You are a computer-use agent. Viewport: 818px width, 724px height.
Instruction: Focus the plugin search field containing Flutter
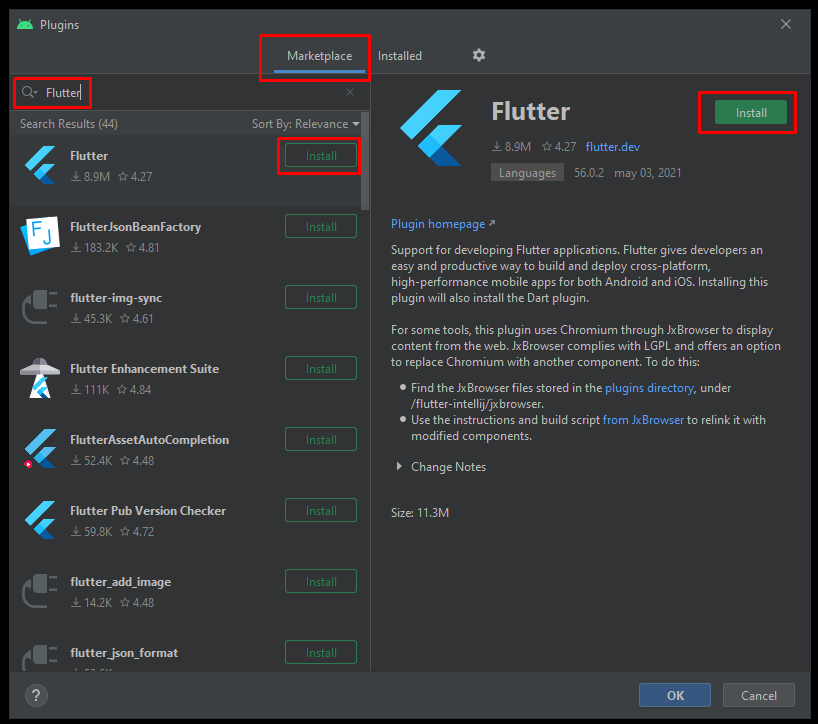pyautogui.click(x=190, y=92)
